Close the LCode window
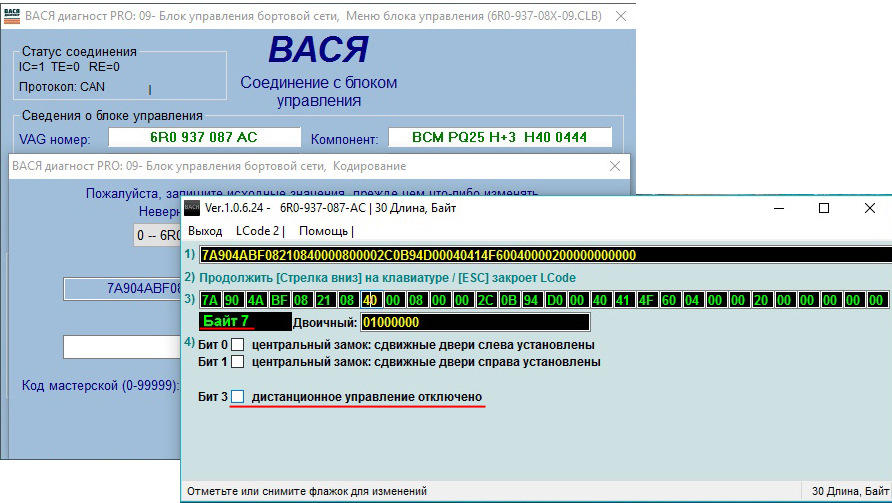 coord(870,208)
